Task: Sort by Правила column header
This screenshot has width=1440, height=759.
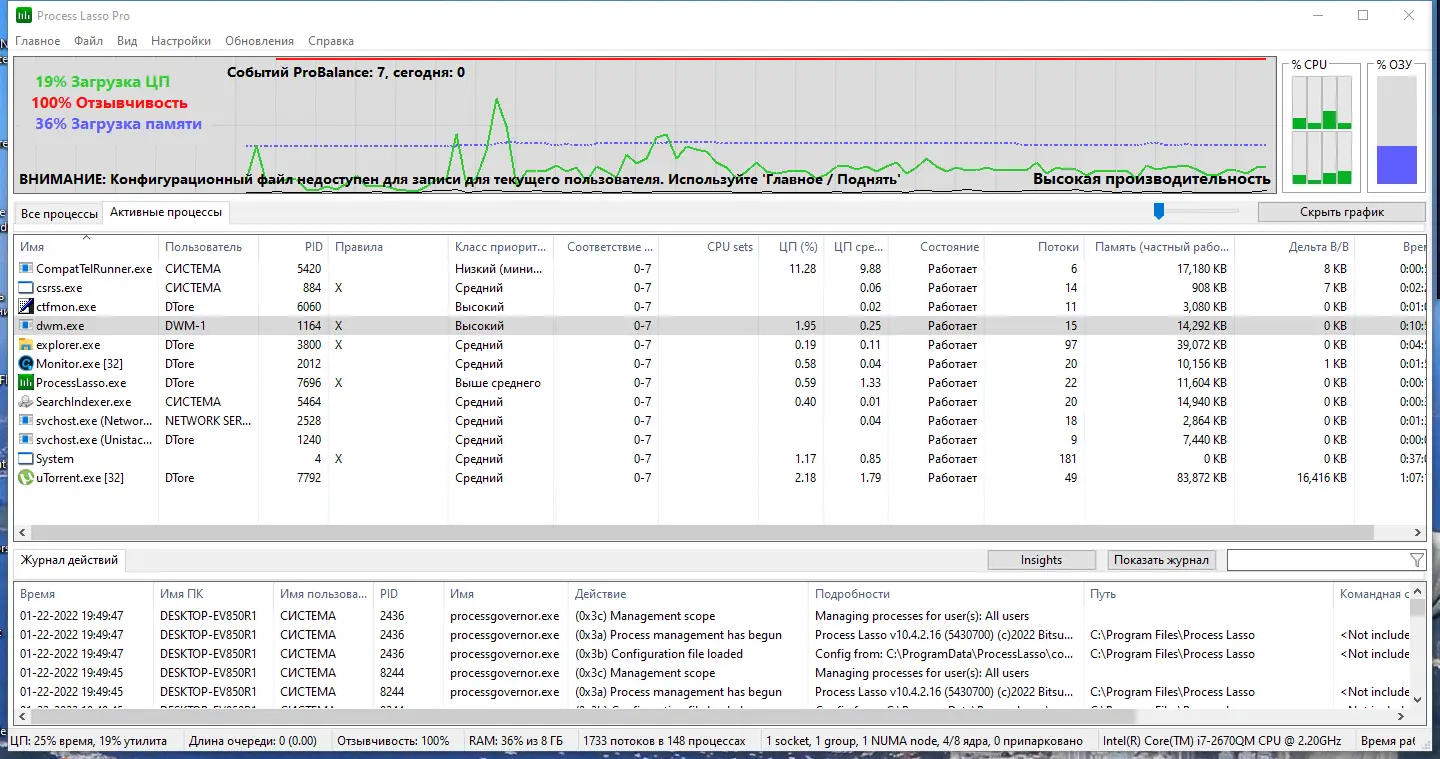Action: click(388, 246)
